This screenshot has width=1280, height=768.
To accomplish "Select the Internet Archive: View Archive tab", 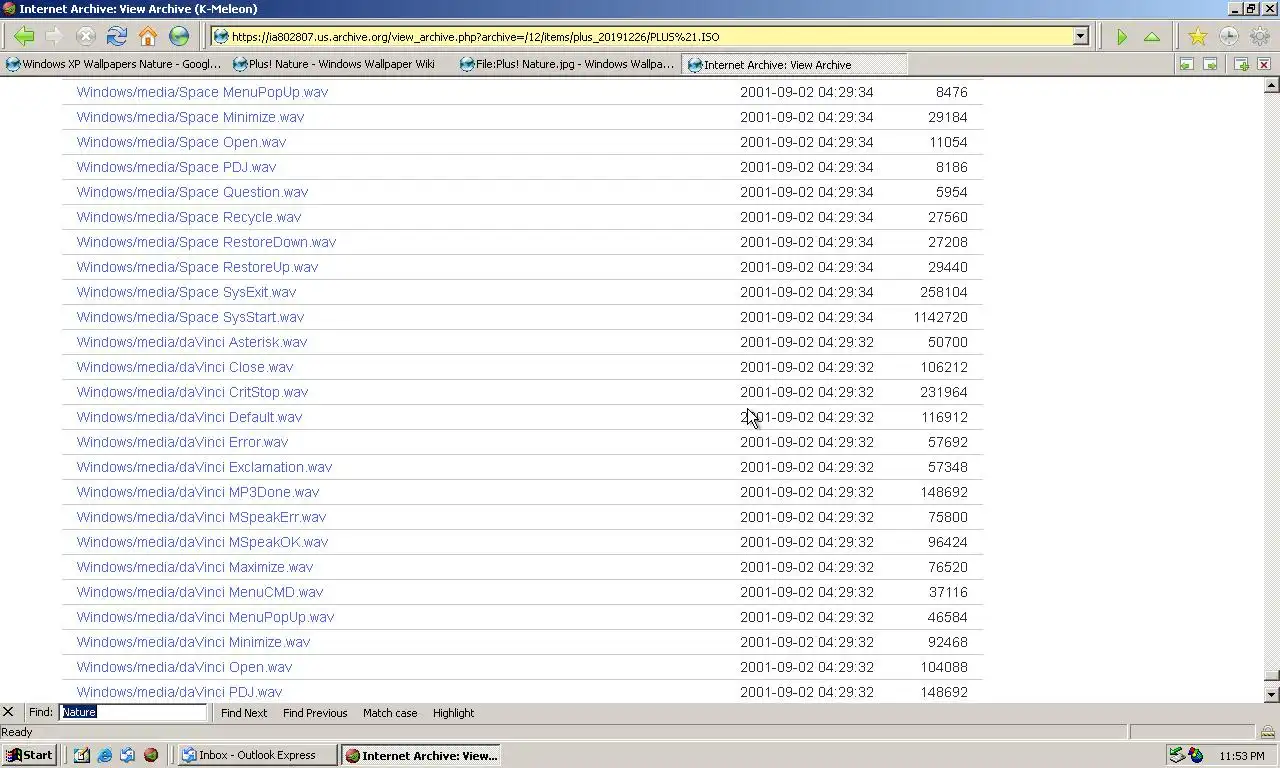I will tap(795, 64).
